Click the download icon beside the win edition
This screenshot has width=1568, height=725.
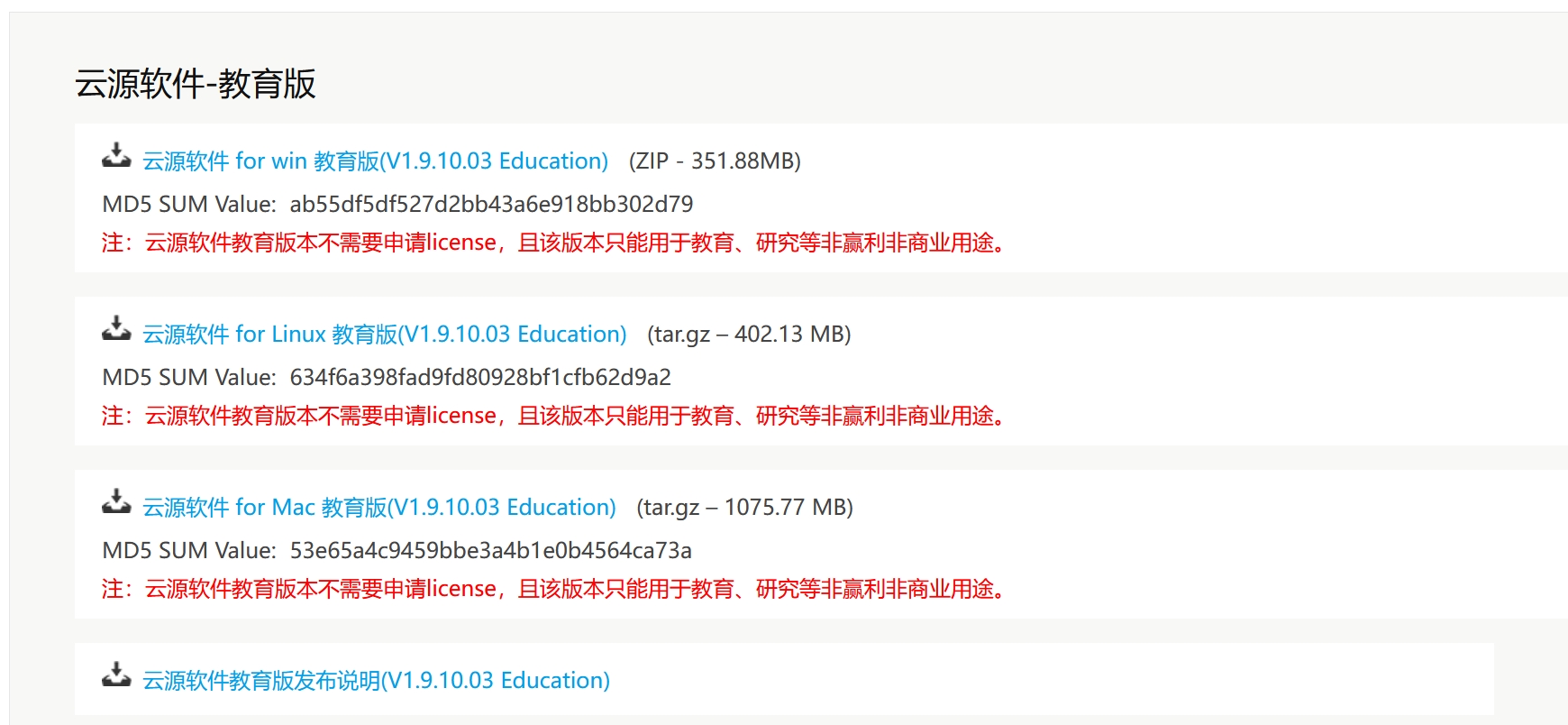tap(116, 156)
